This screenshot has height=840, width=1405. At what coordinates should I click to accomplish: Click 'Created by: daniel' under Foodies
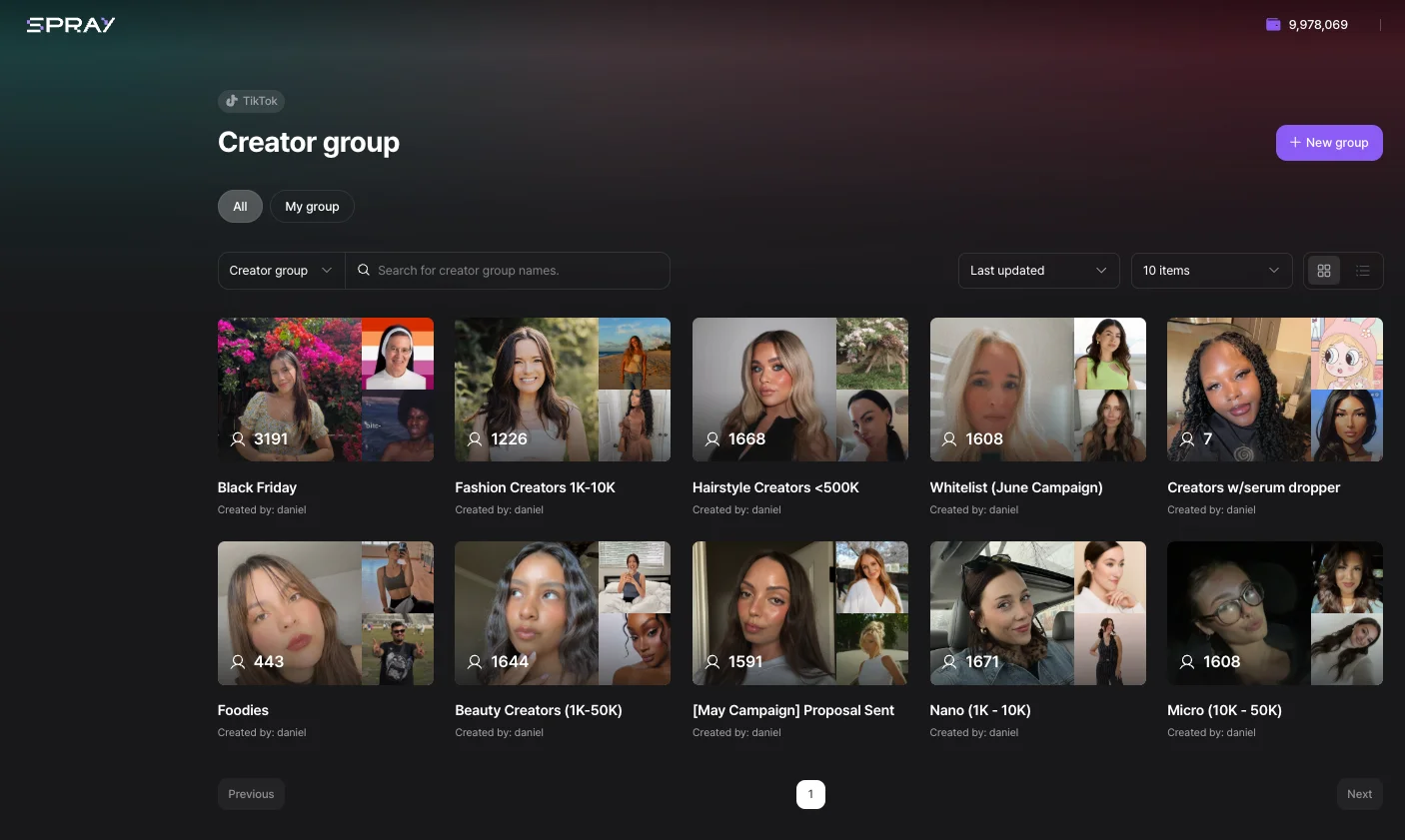click(262, 733)
